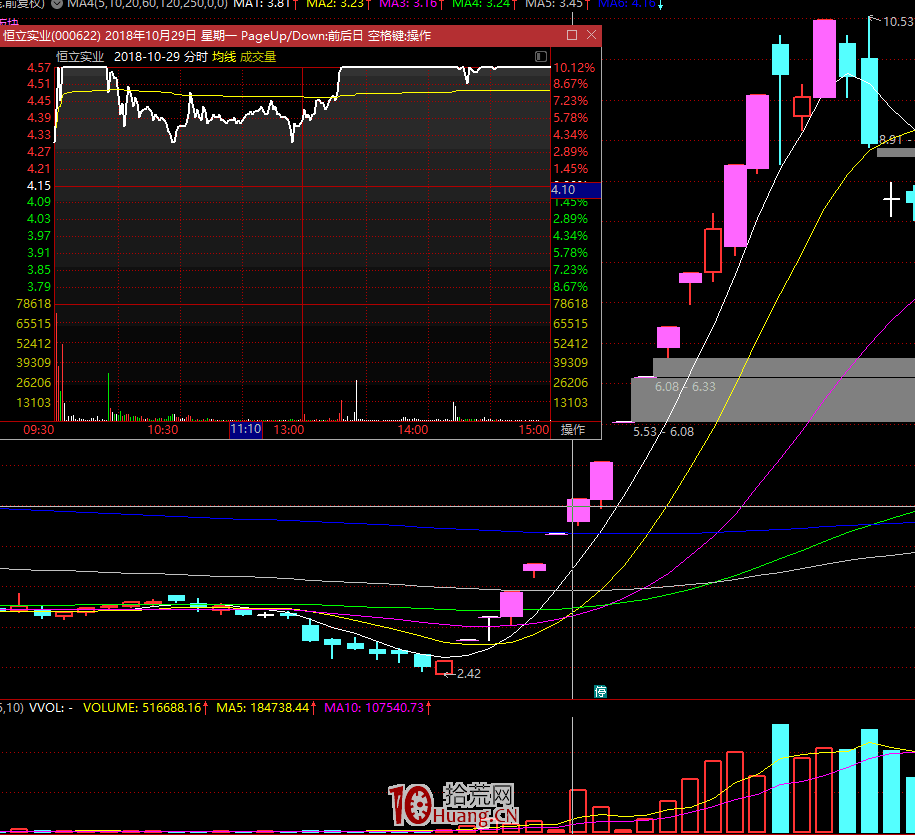This screenshot has height=835, width=915.
Task: Click the 停 suspension marker icon
Action: (601, 691)
